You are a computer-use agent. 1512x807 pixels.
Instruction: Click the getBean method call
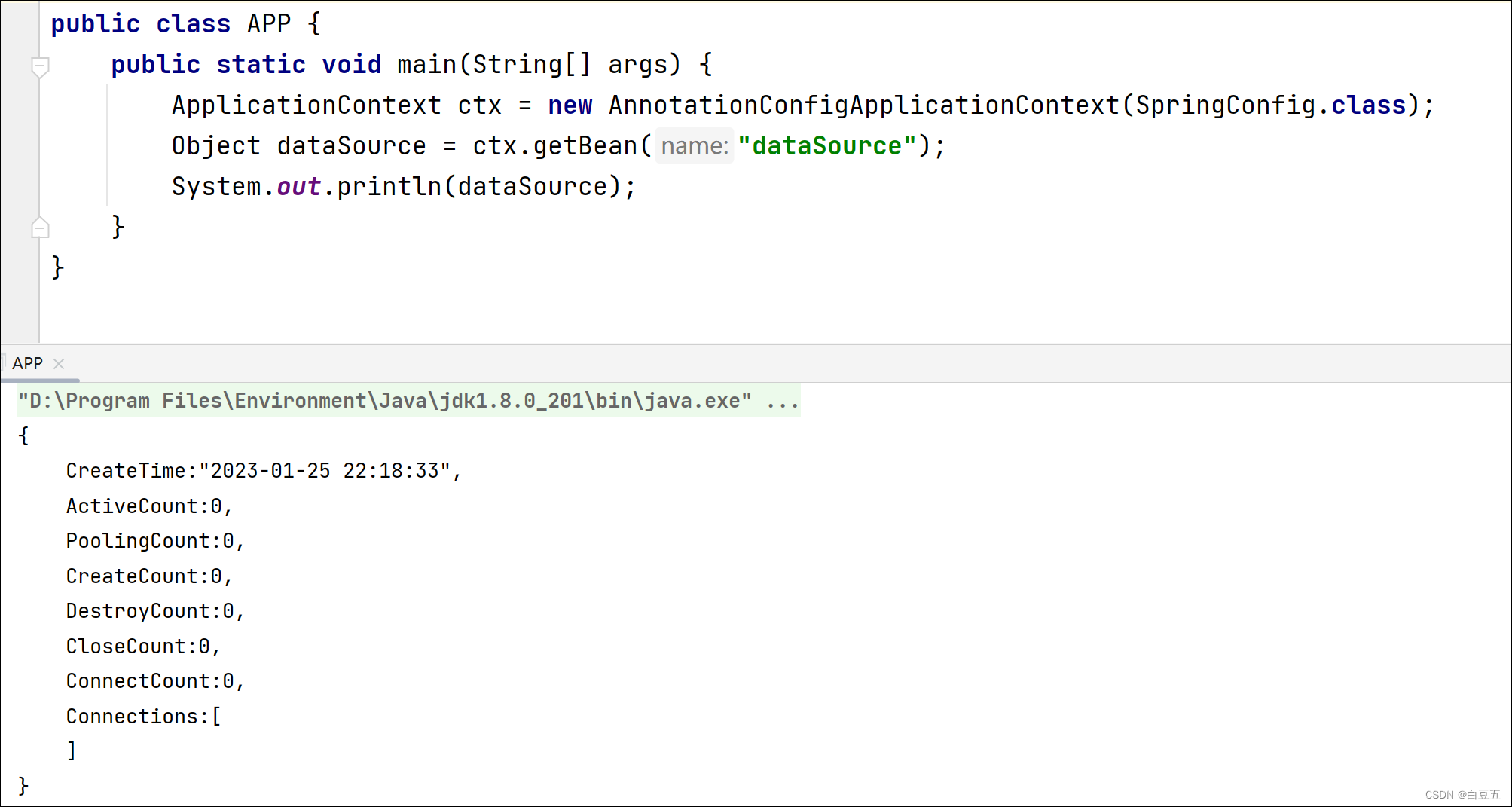585,146
